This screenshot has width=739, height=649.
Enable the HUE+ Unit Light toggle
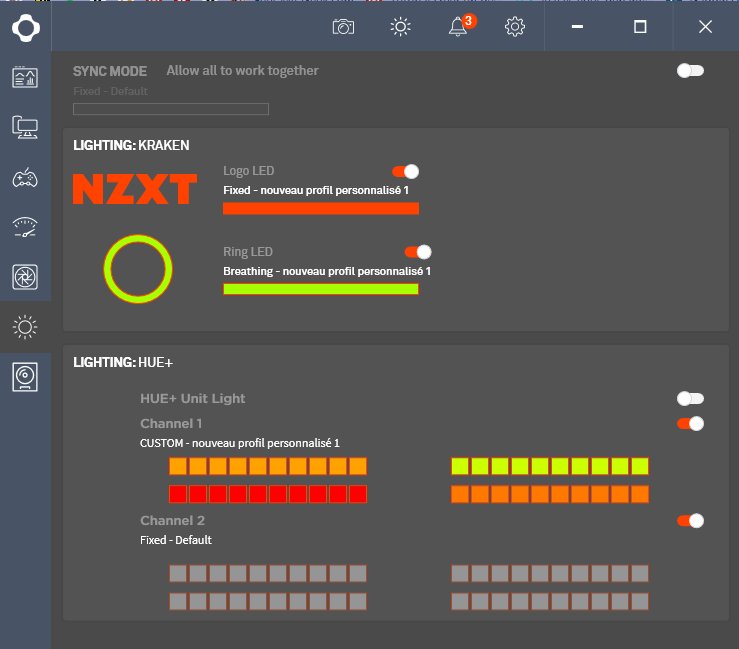click(690, 399)
